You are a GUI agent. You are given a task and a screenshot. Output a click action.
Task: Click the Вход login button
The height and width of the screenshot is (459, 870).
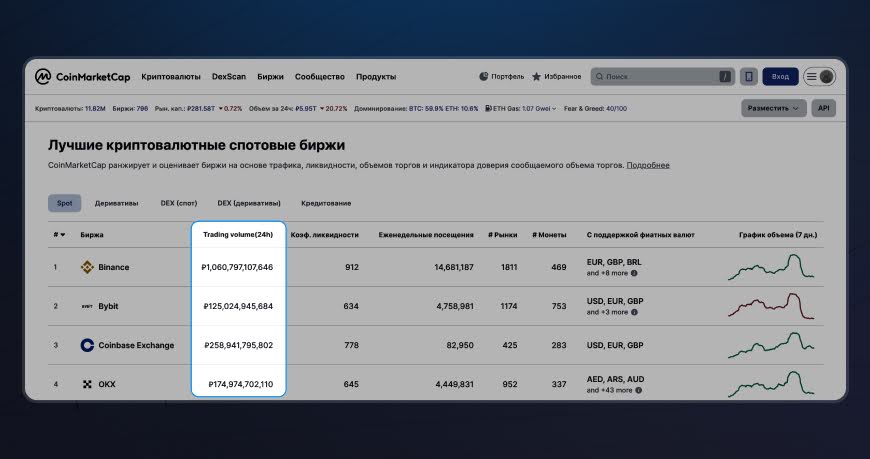[x=780, y=77]
